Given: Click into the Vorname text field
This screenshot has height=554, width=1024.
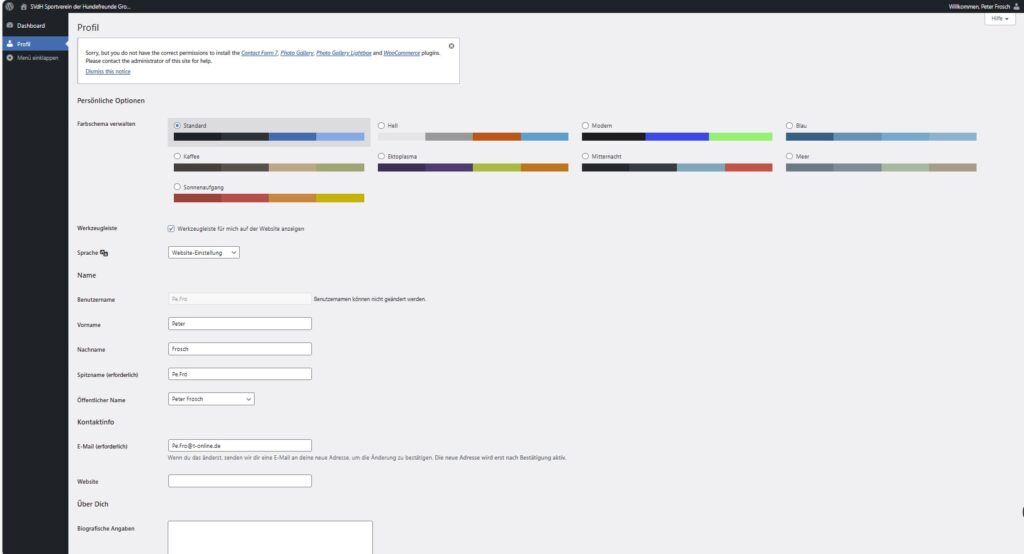Looking at the screenshot, I should click(x=240, y=324).
